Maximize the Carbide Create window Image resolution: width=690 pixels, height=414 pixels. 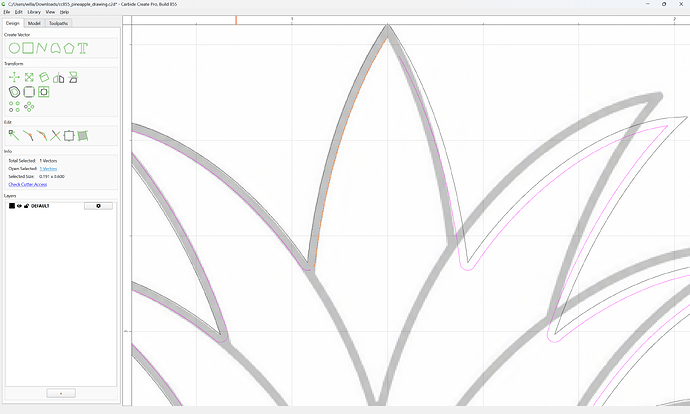click(x=664, y=4)
